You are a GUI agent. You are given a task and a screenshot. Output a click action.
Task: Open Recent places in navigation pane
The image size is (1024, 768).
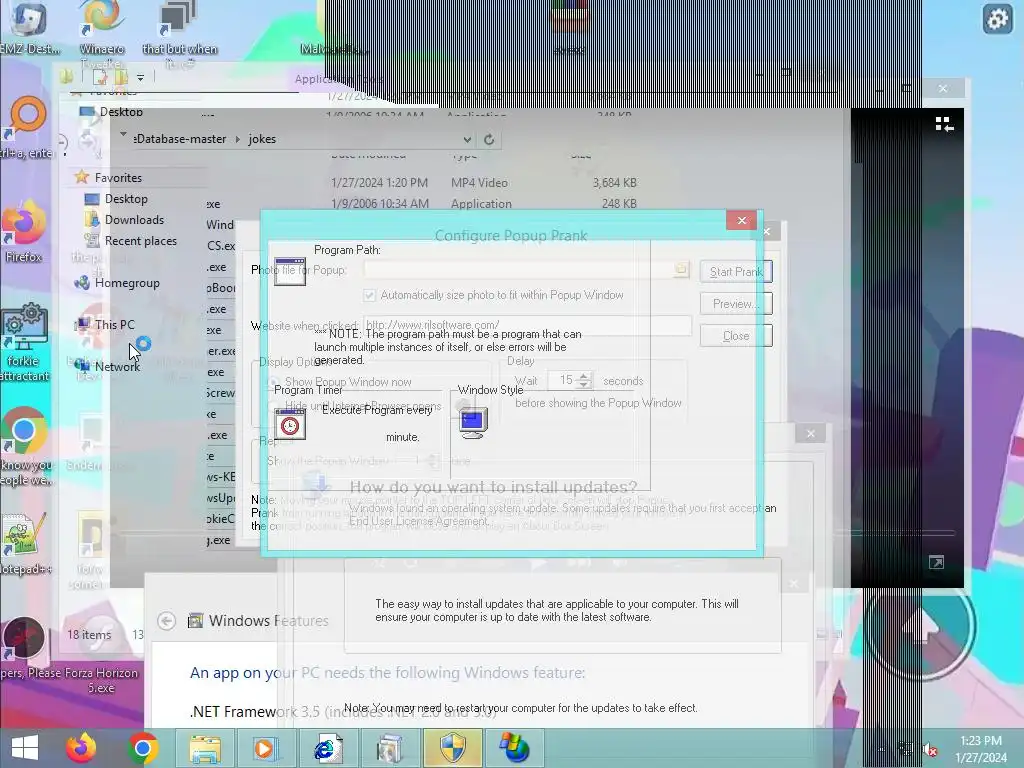[140, 241]
